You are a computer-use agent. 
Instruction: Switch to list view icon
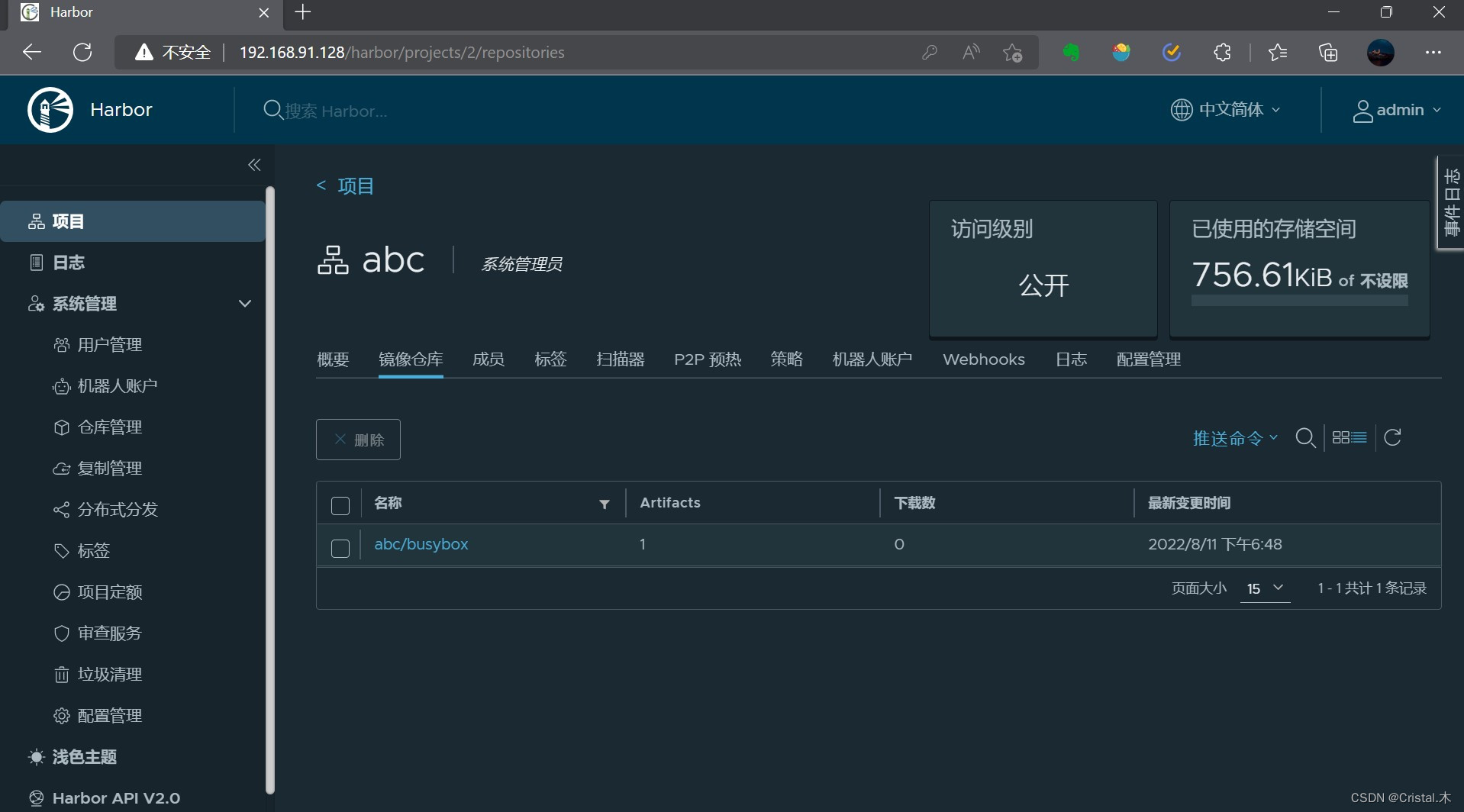pyautogui.click(x=1359, y=437)
